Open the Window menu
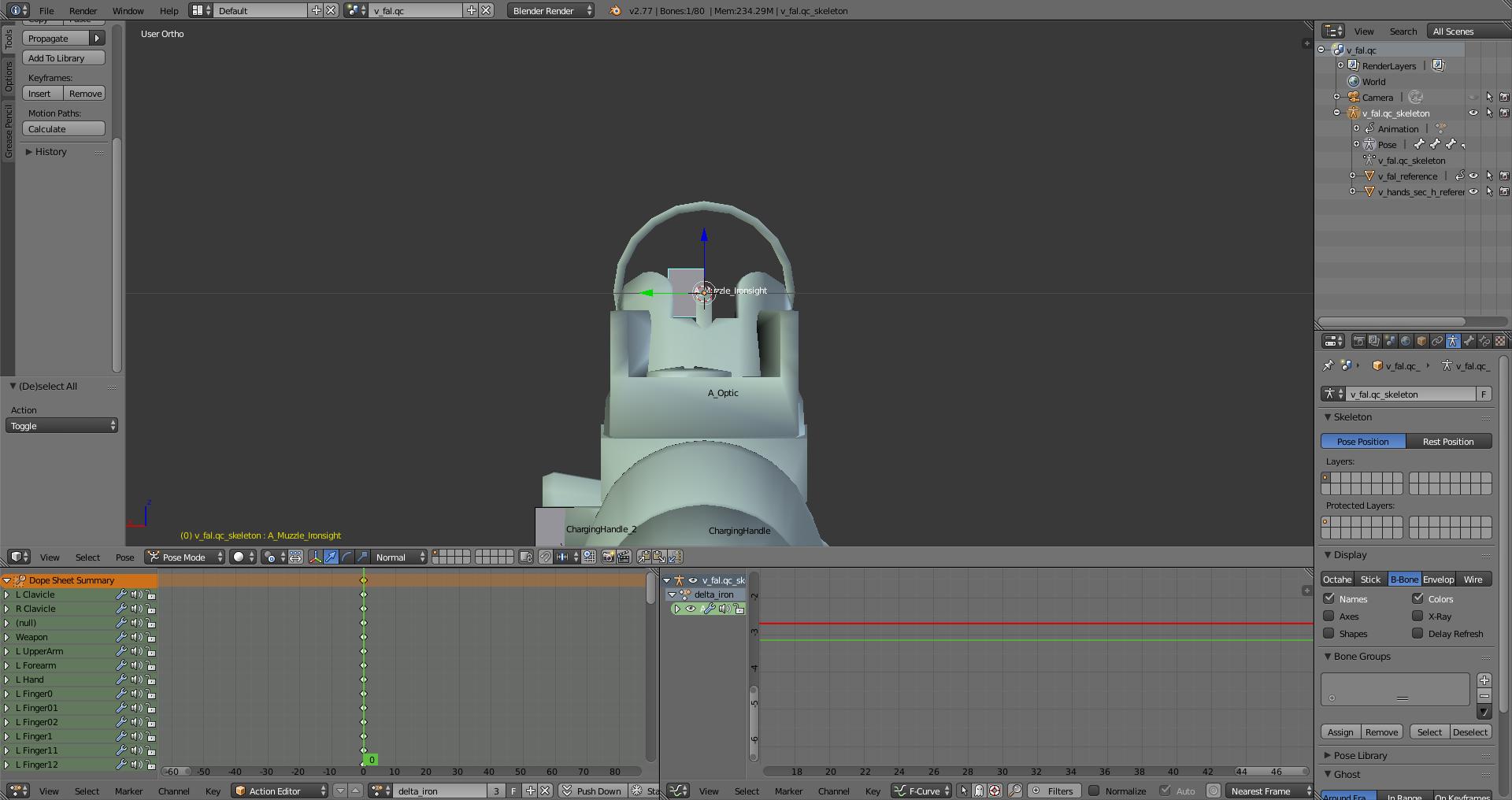This screenshot has height=800, width=1512. [x=128, y=10]
